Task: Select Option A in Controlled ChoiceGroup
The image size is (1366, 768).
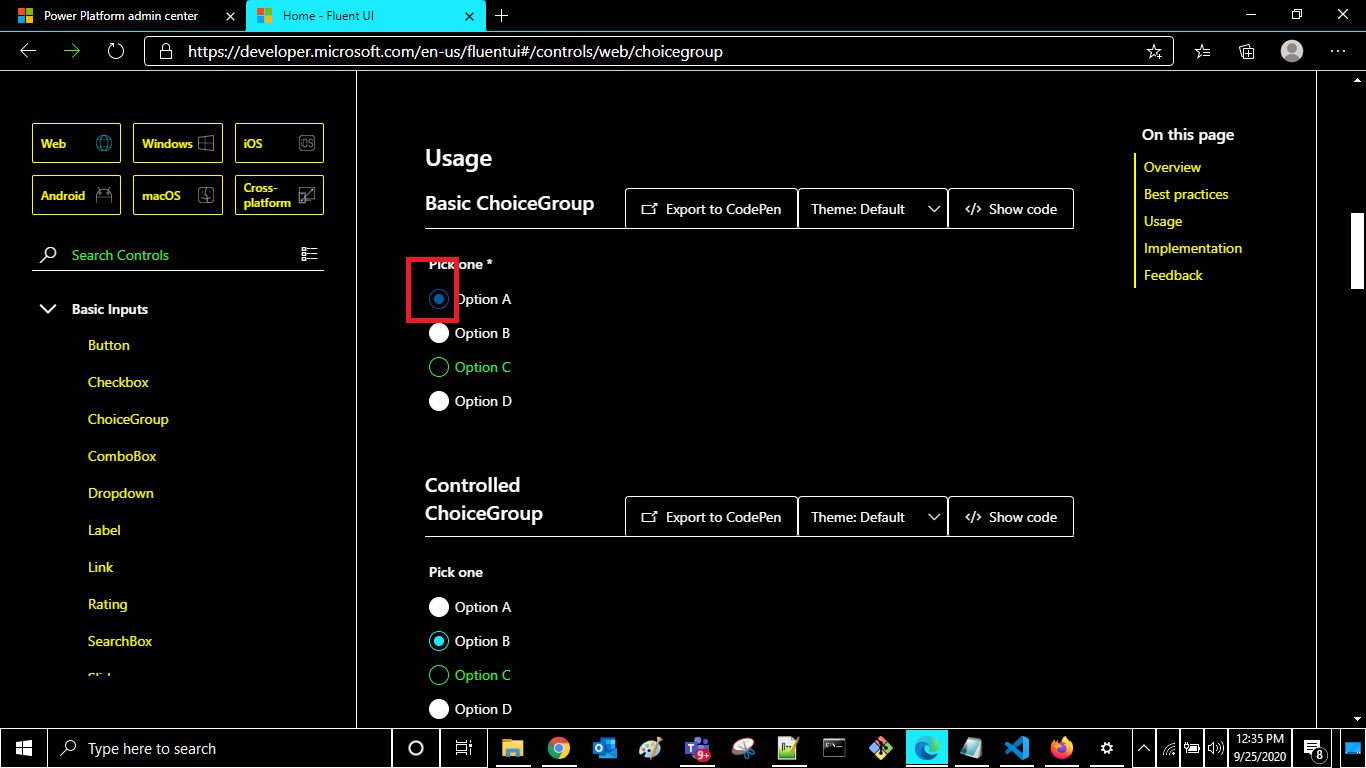Action: [x=439, y=606]
